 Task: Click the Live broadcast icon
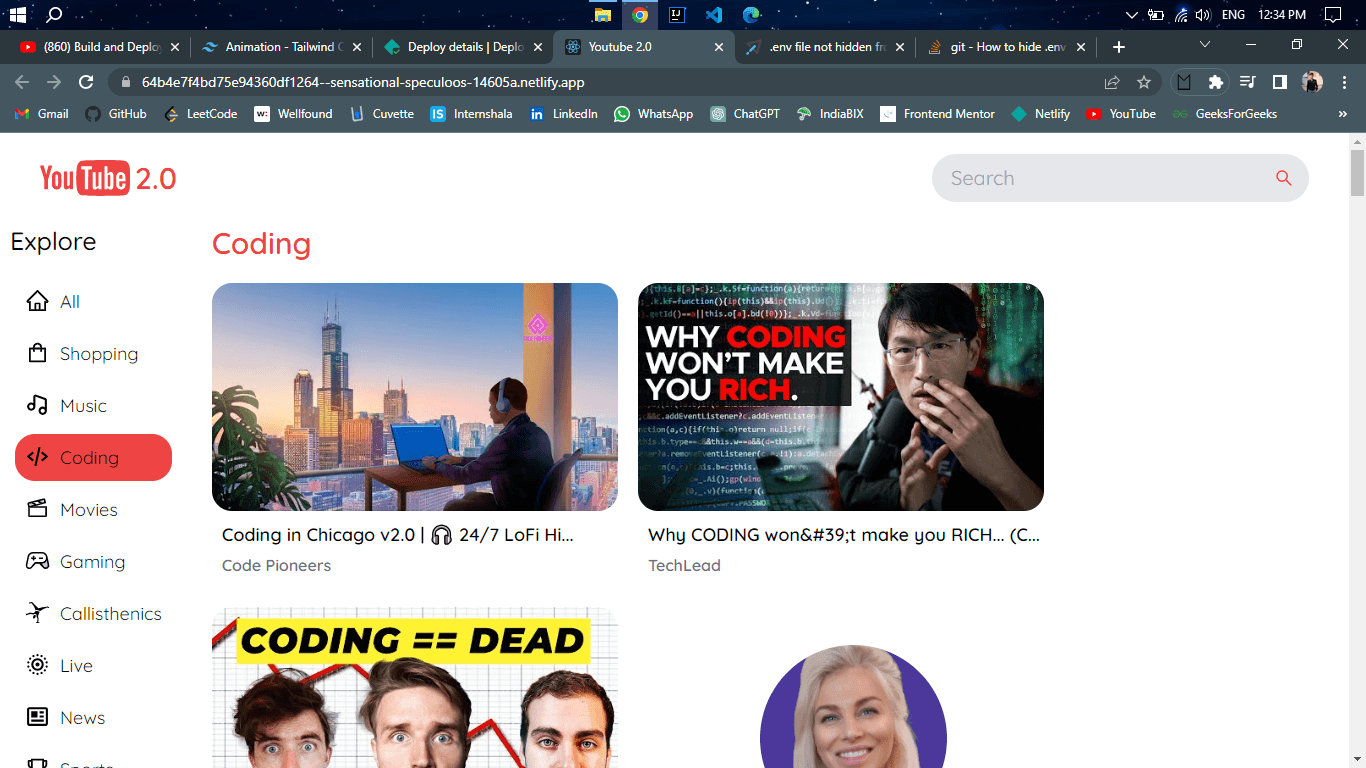click(37, 665)
